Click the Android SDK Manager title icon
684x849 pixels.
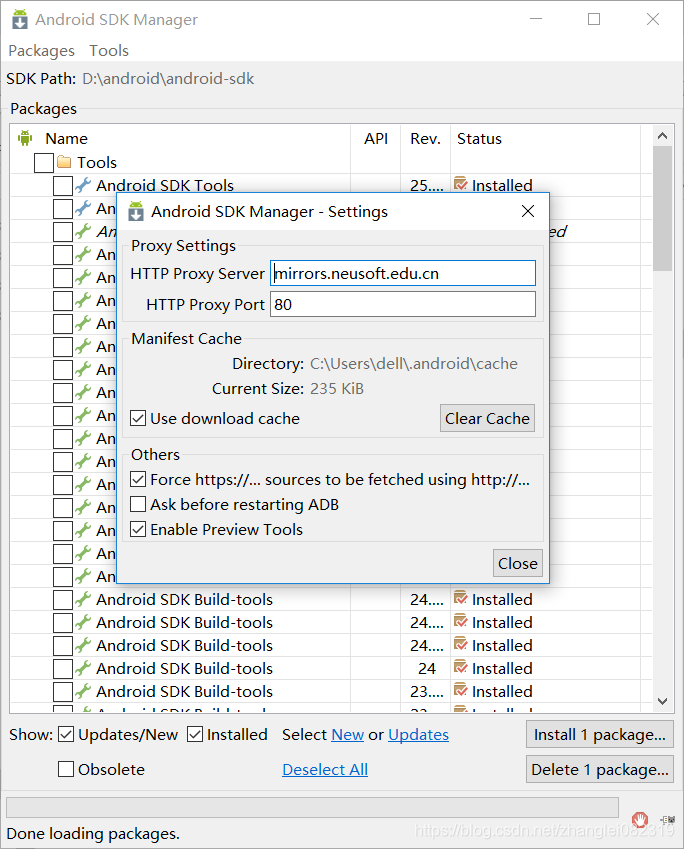point(20,19)
